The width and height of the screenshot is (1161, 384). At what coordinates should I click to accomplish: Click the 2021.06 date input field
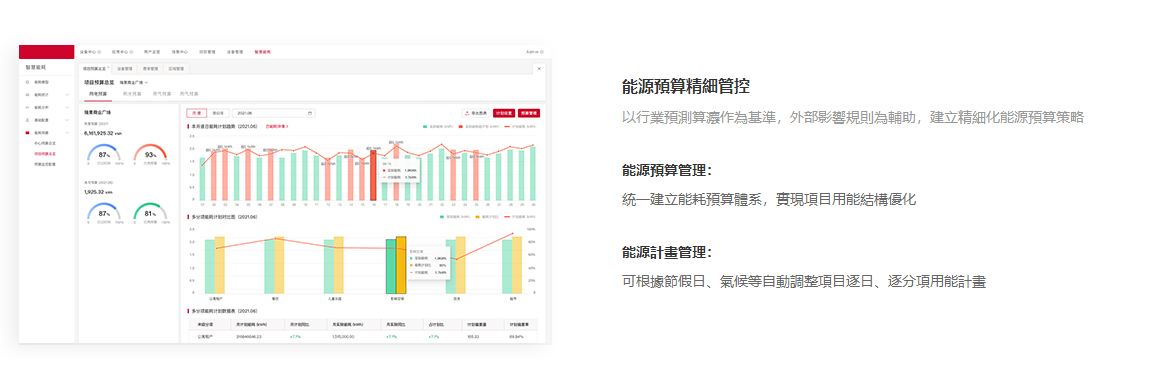pos(273,113)
